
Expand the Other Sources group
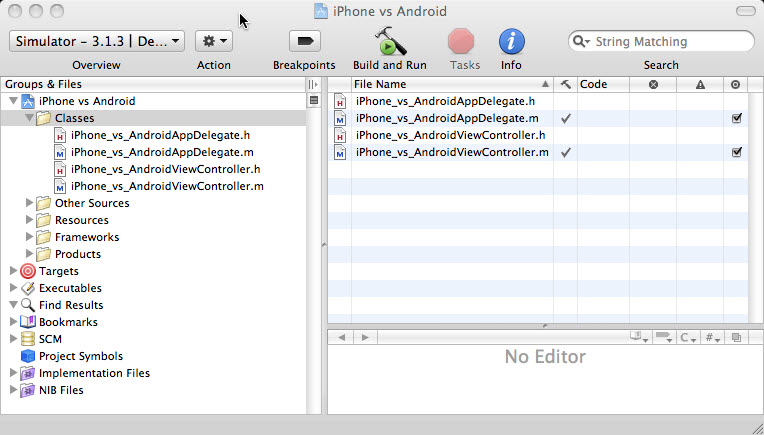(x=29, y=203)
